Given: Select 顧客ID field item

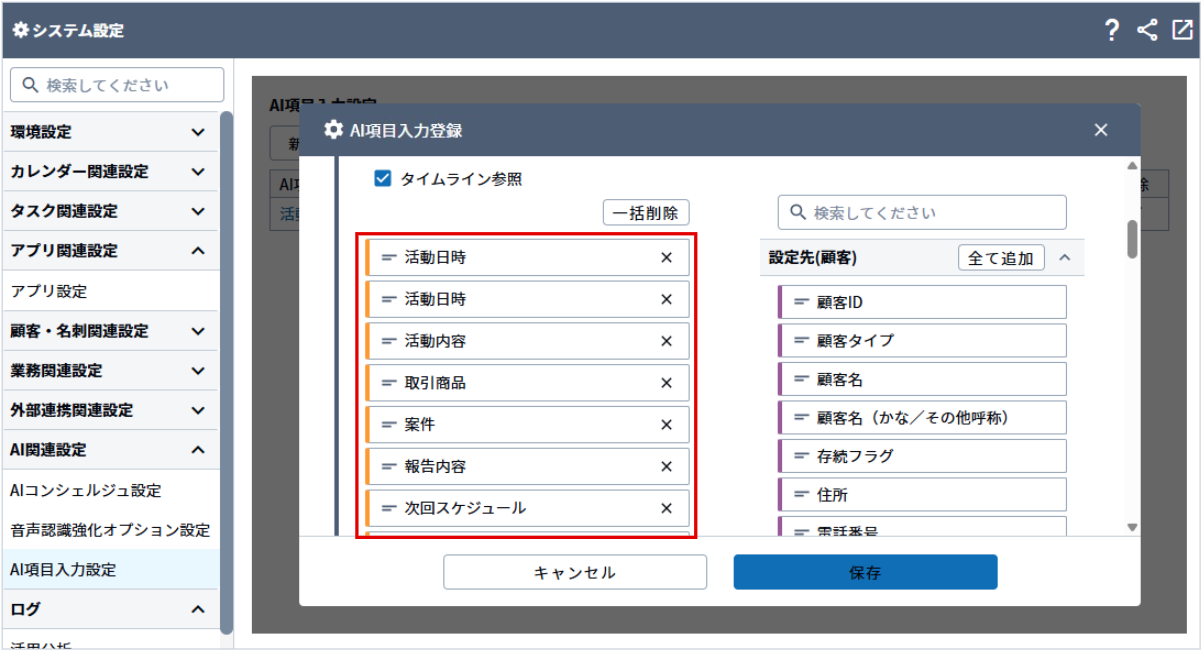Looking at the screenshot, I should tap(922, 302).
